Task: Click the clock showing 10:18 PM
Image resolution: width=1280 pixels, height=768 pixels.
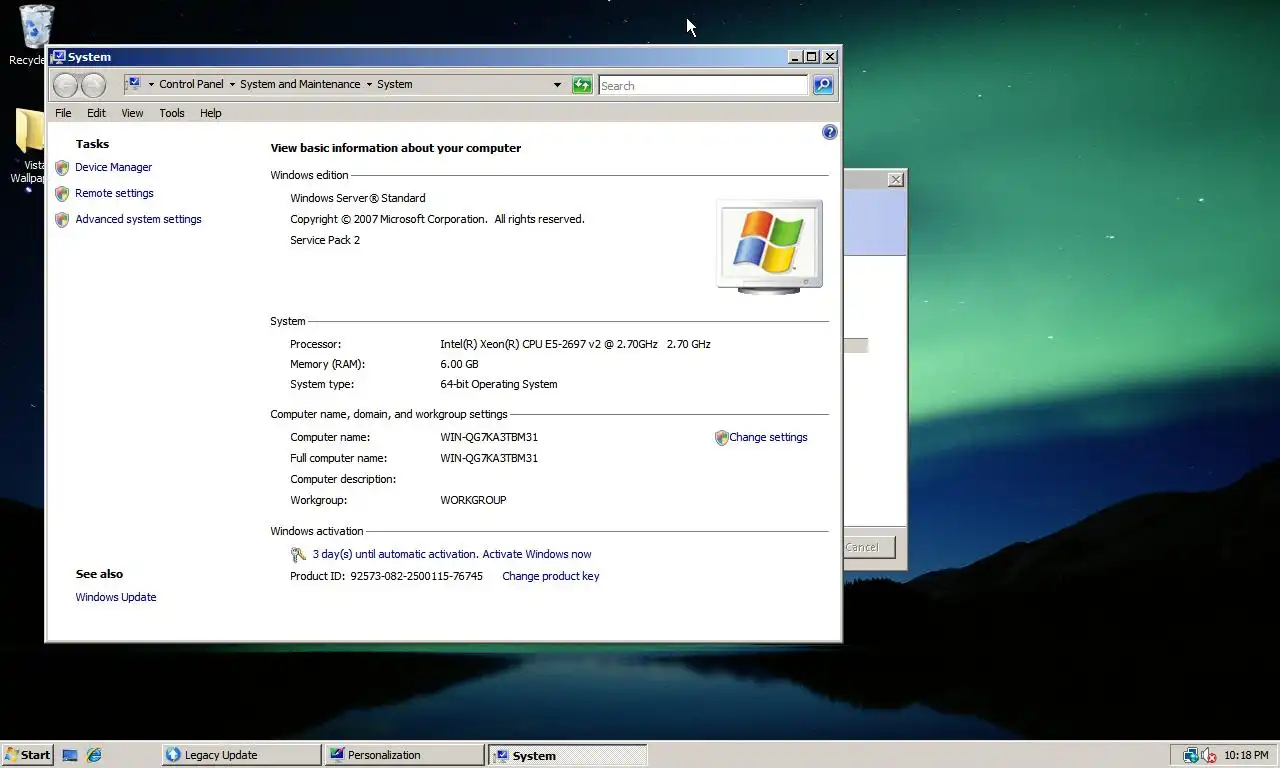Action: coord(1246,755)
